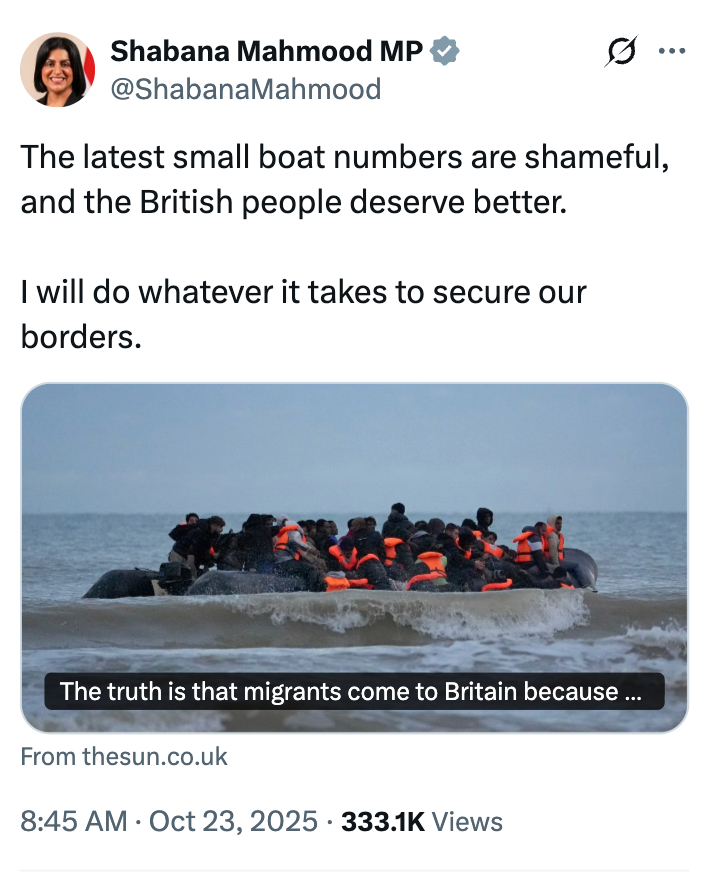The height and width of the screenshot is (872, 718).
Task: Open the 333.1K view count
Action: [383, 822]
